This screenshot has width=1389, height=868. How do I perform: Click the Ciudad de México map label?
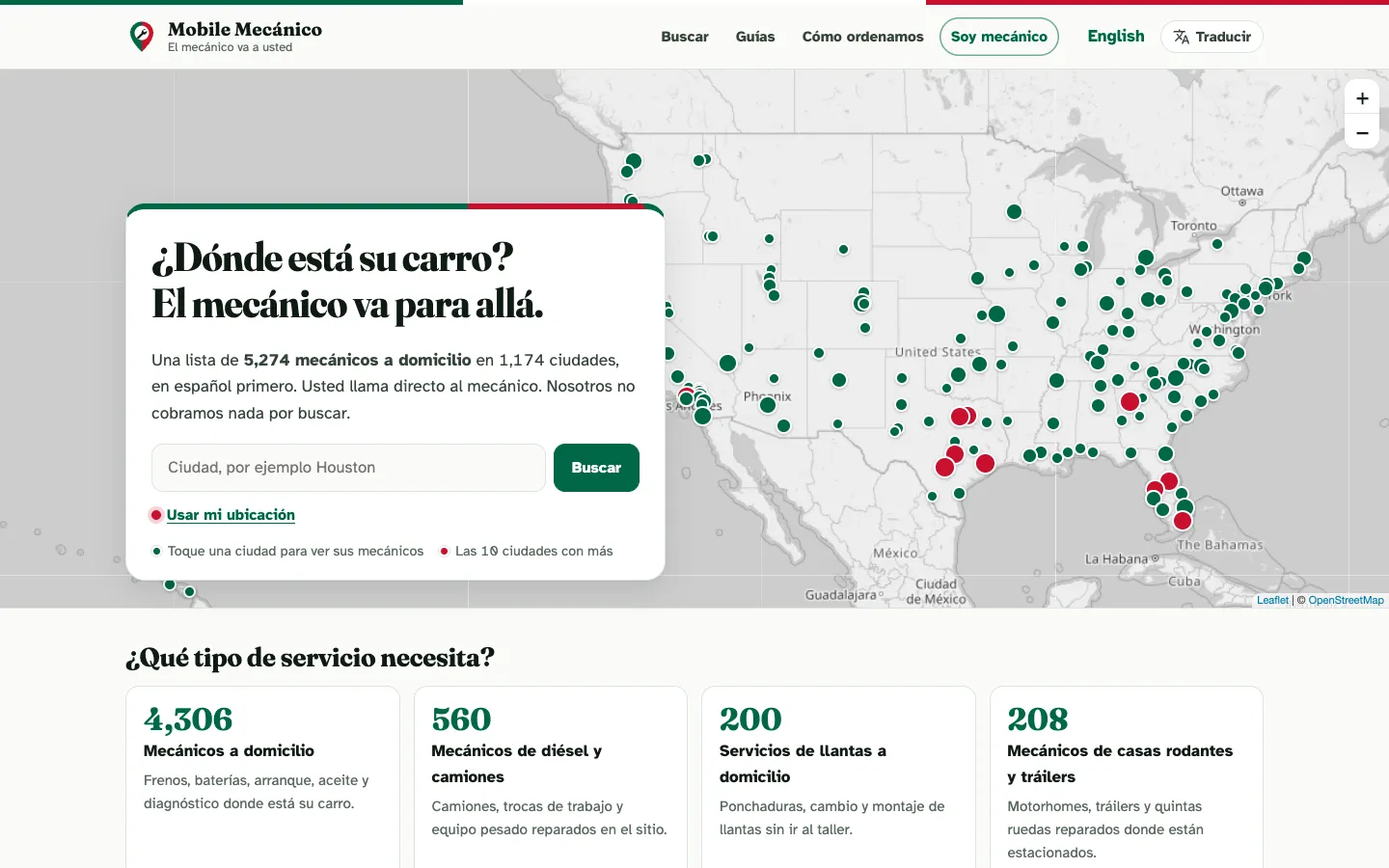coord(936,591)
